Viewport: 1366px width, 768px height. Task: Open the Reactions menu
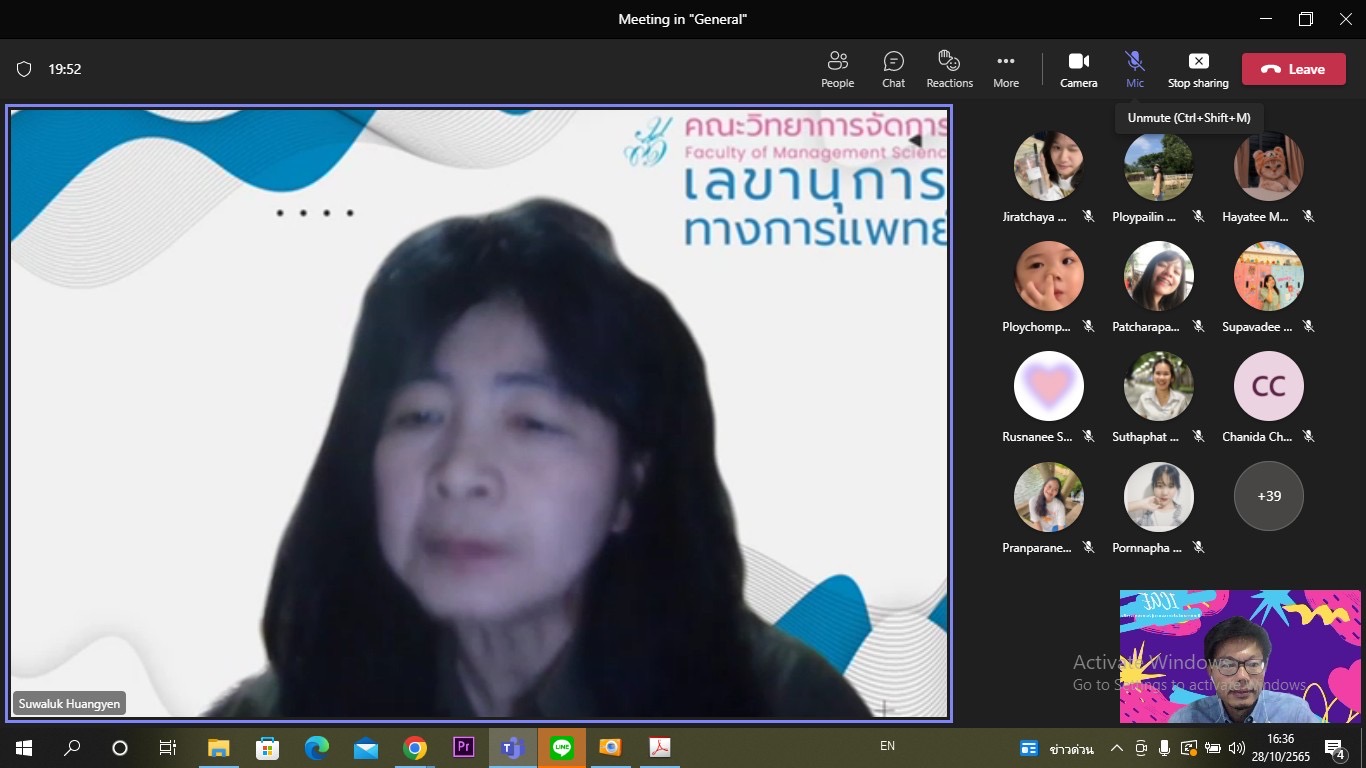coord(949,69)
